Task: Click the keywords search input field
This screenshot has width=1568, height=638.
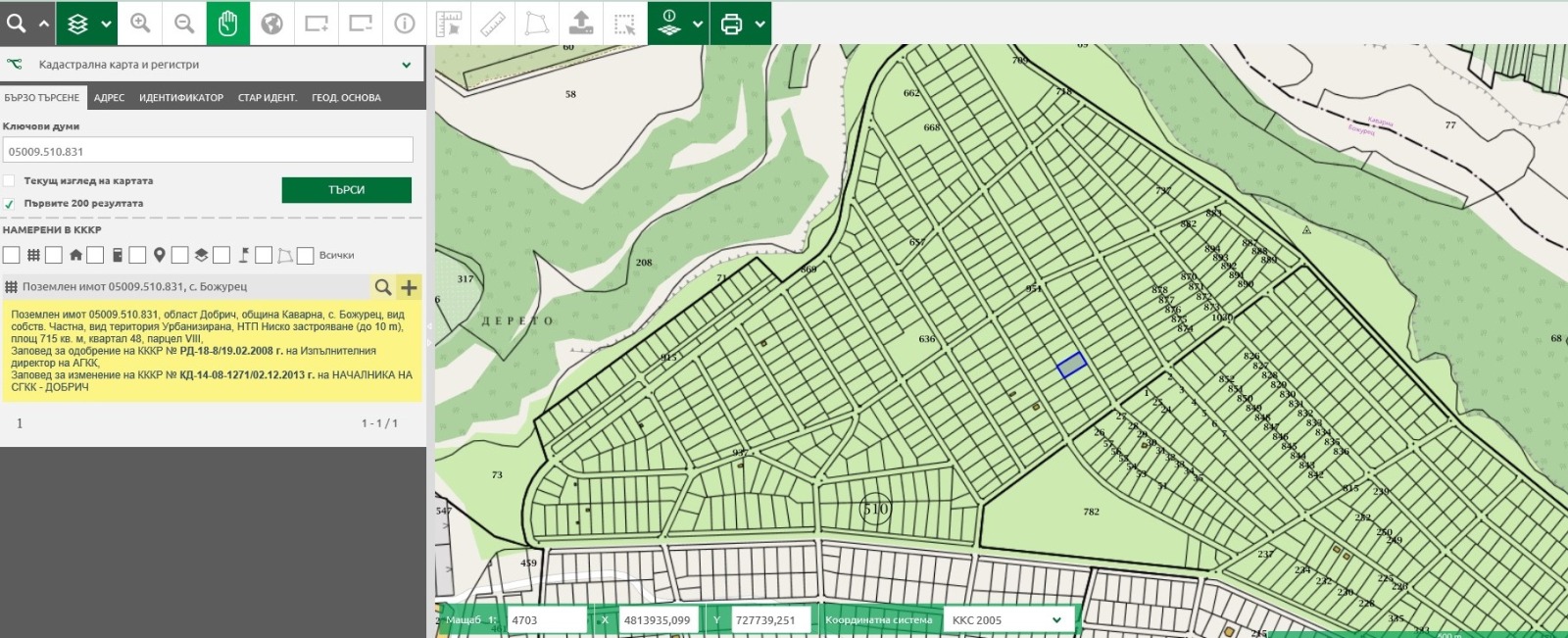Action: (x=208, y=151)
